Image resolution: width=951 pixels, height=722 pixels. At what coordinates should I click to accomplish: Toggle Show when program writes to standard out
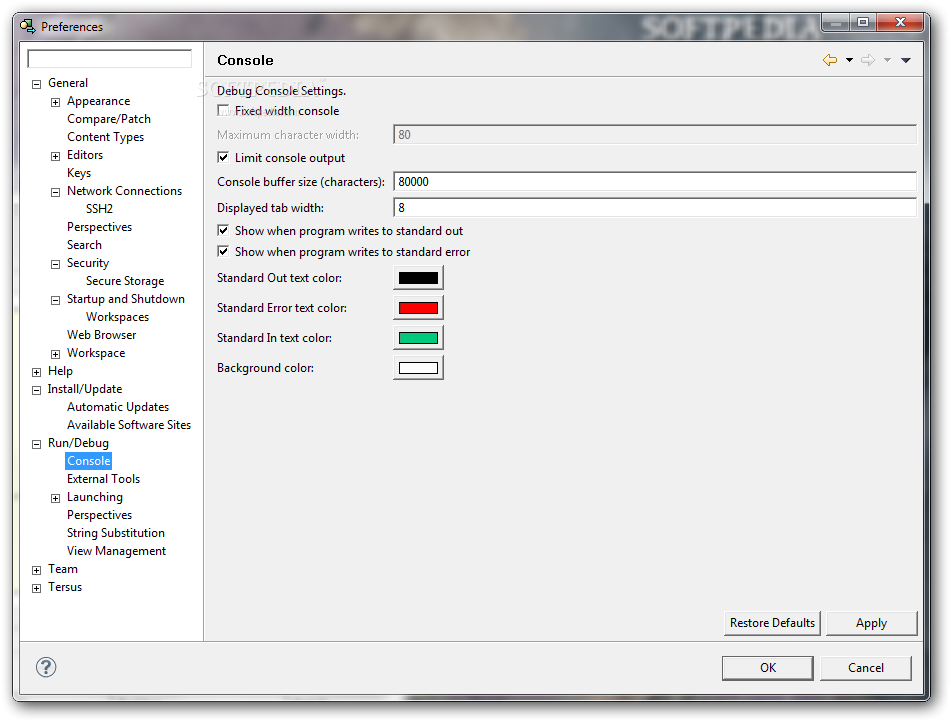click(x=223, y=231)
